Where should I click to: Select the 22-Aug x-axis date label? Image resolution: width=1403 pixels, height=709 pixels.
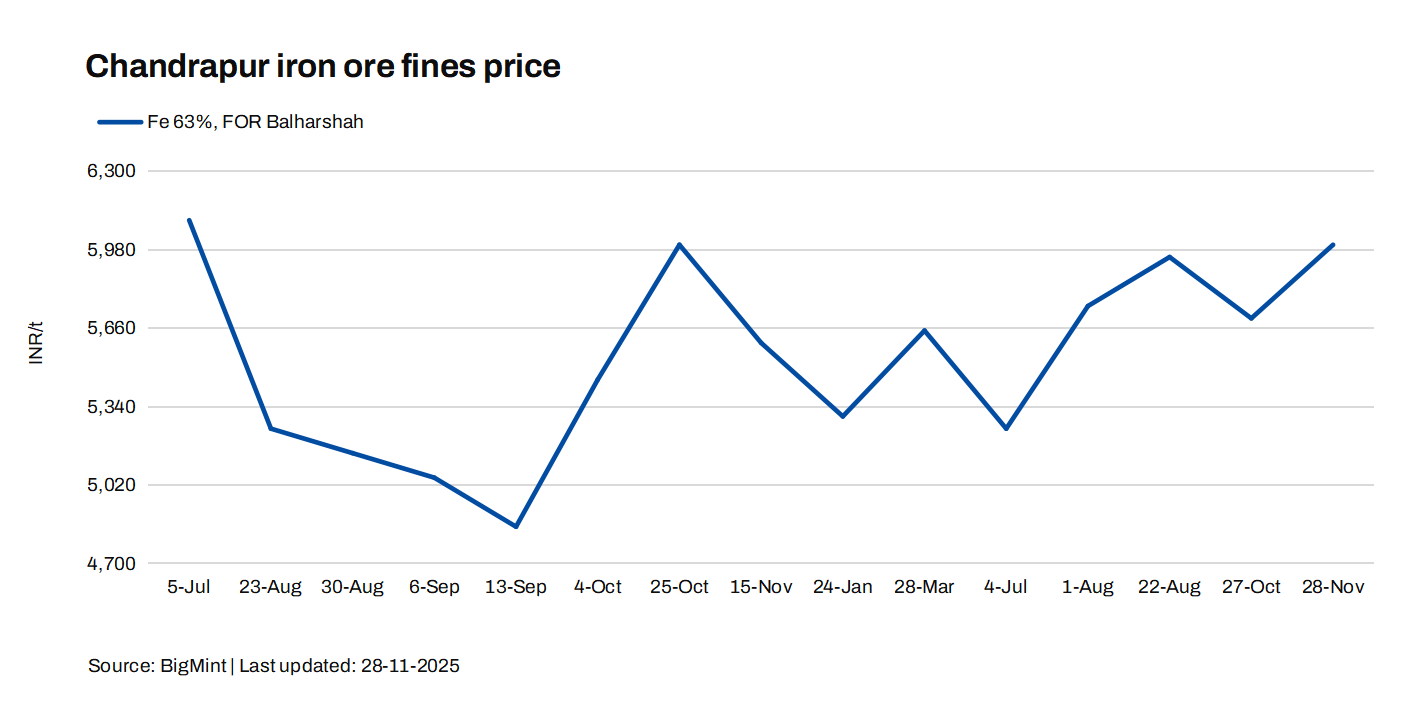[1169, 587]
